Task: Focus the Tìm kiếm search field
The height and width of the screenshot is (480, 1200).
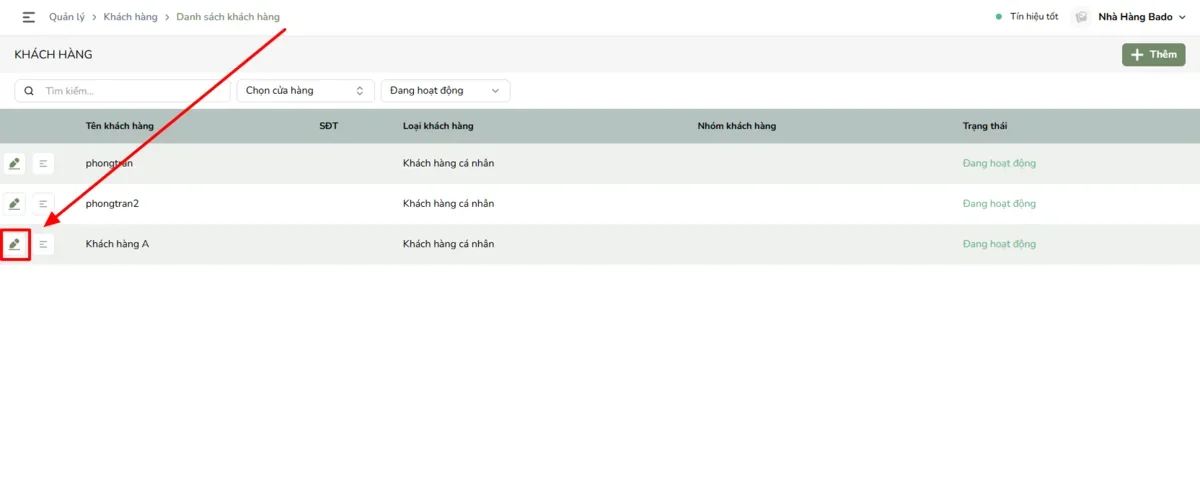Action: (x=121, y=91)
